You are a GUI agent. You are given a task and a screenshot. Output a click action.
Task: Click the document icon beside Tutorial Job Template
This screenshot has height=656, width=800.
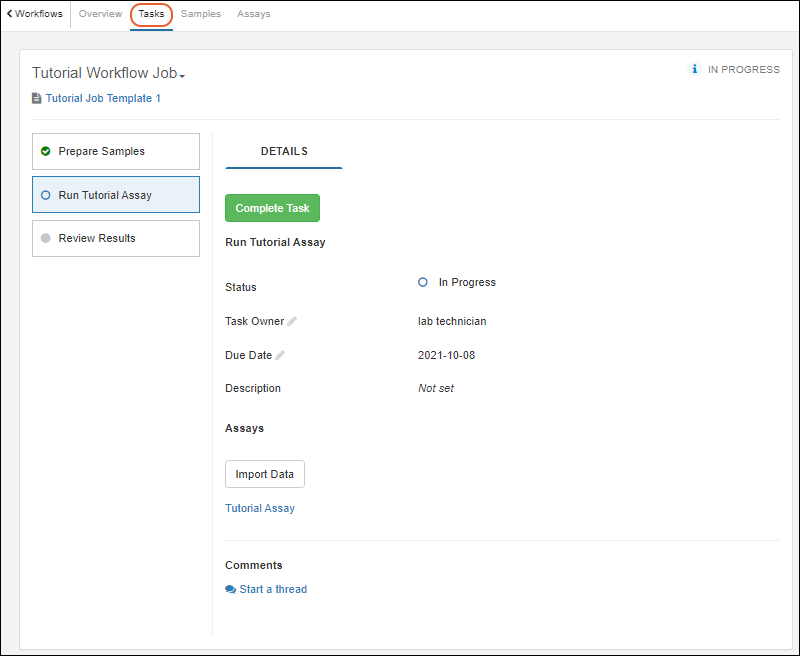point(37,99)
